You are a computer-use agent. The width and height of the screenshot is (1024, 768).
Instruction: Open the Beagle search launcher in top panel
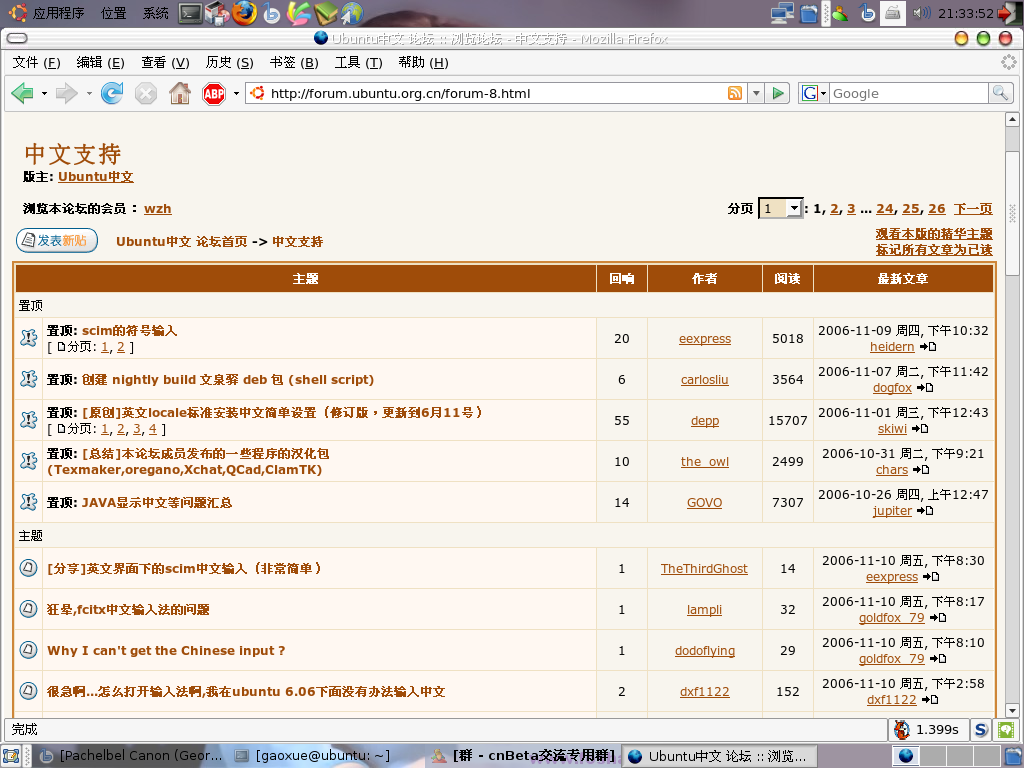[x=271, y=13]
